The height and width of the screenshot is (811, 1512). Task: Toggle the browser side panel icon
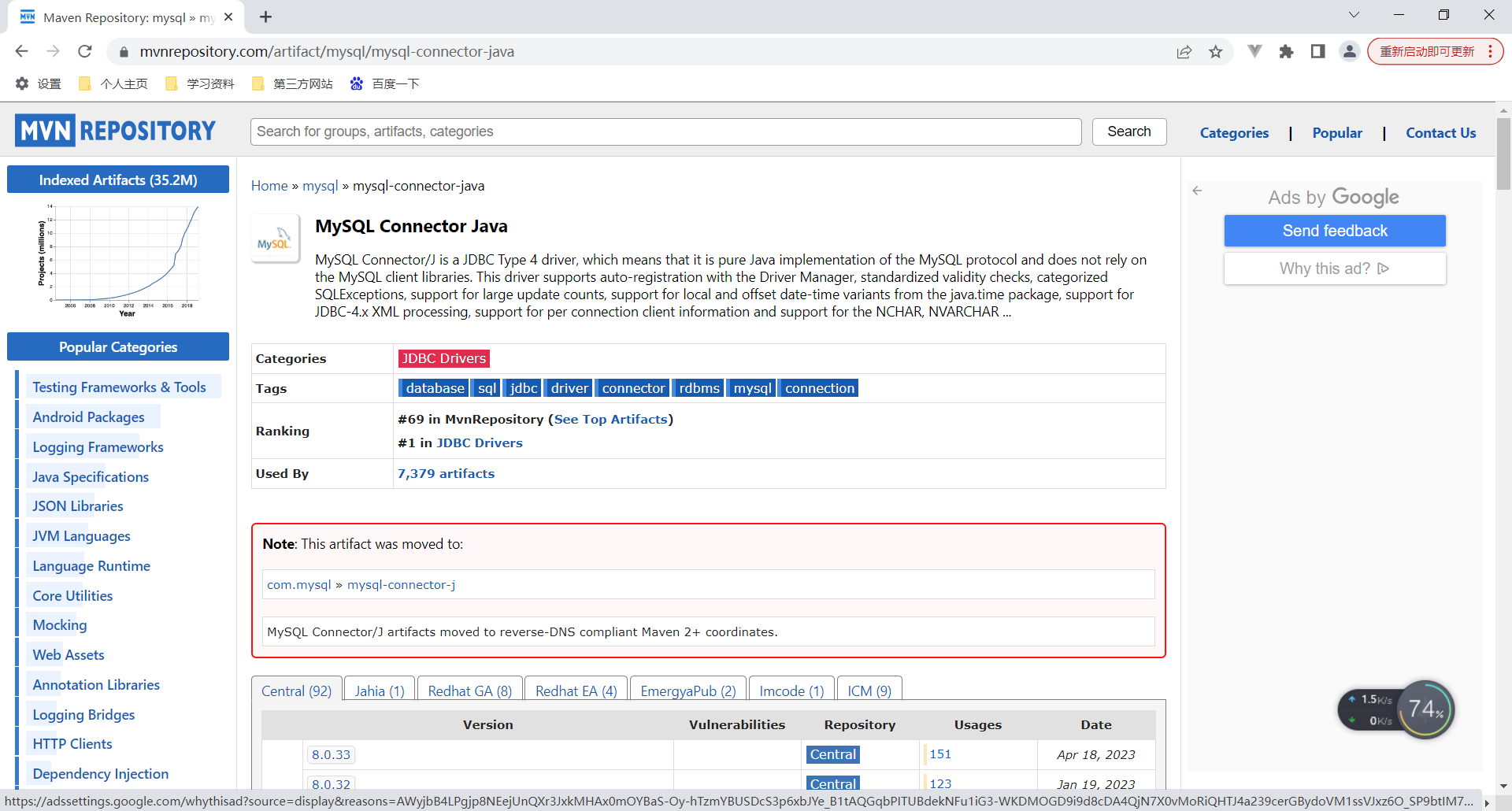tap(1317, 52)
